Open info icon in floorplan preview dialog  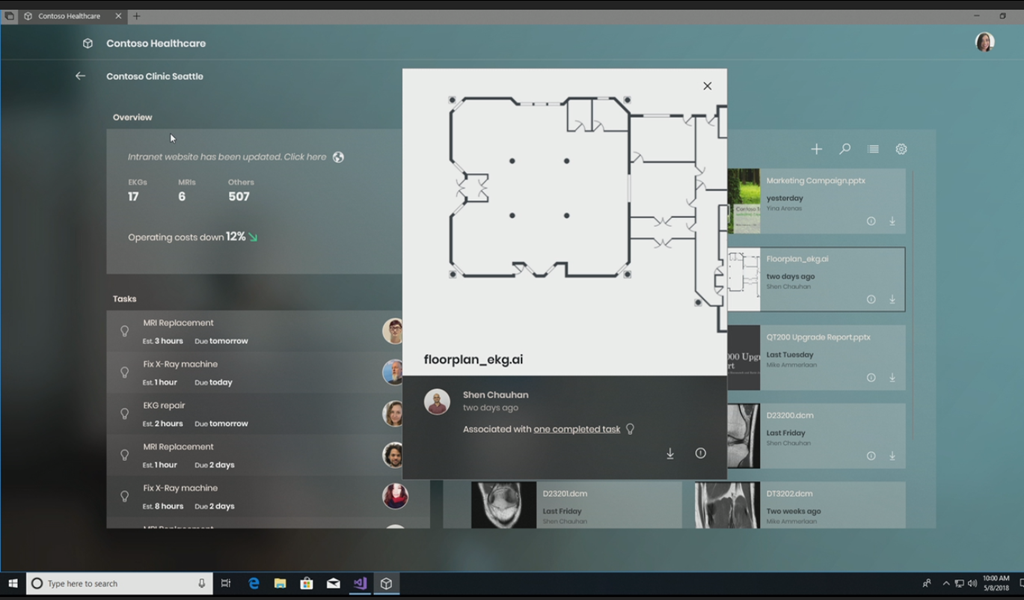[700, 453]
